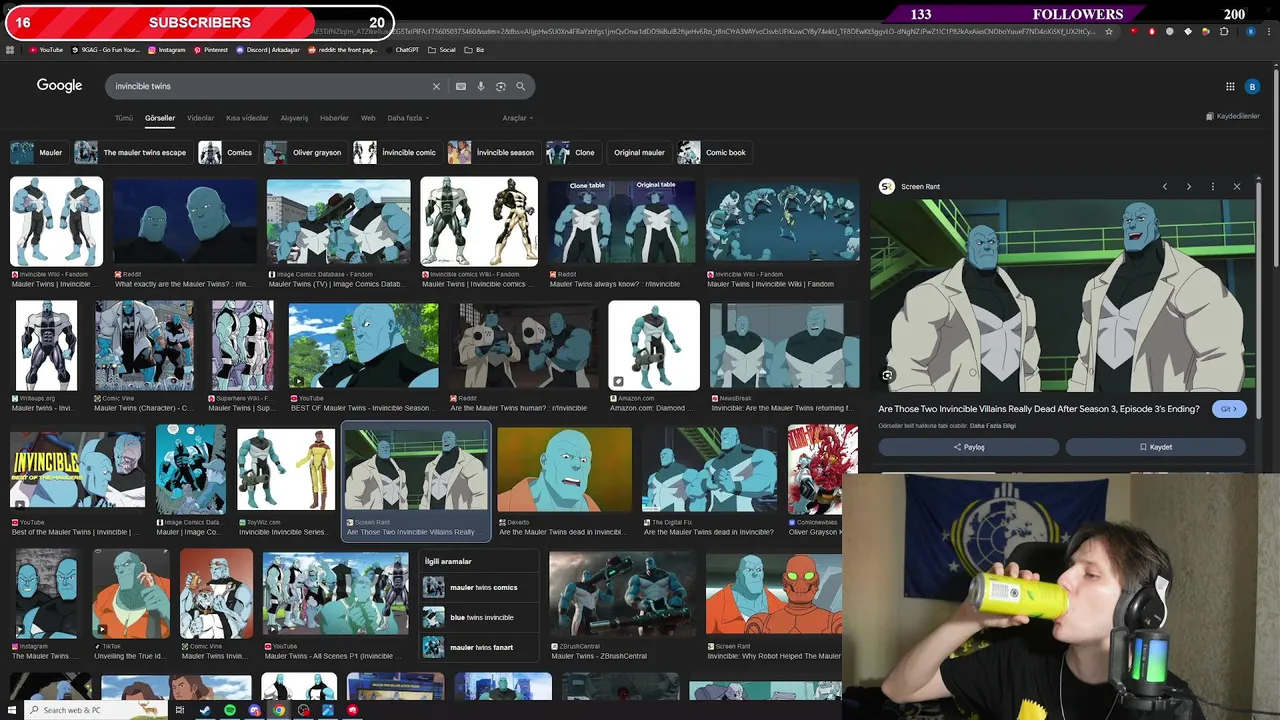
Task: Expand the Araçlar tools dropdown
Action: [x=517, y=118]
